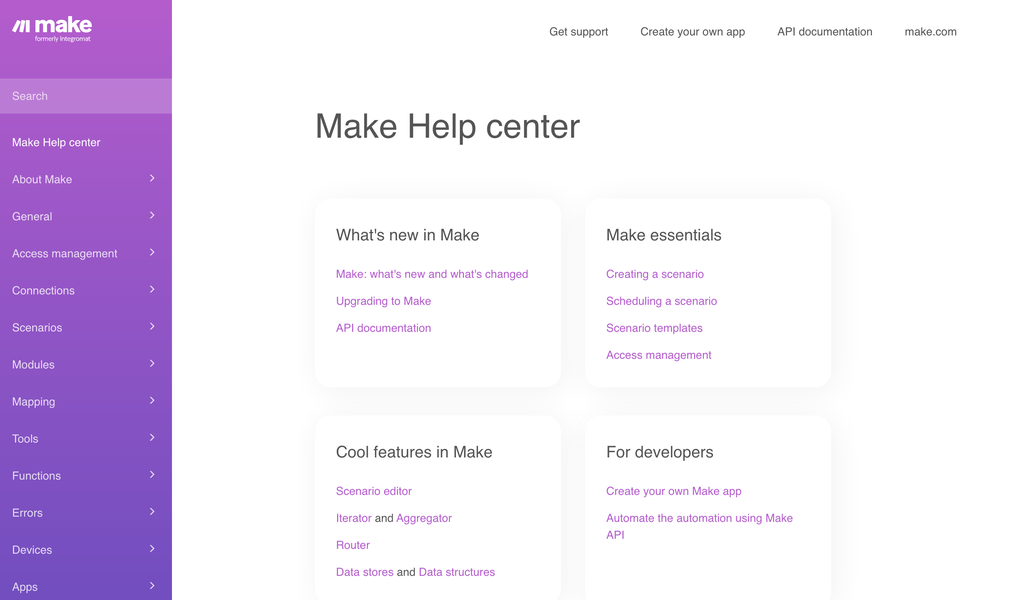Open the Scenario templates link
Image resolution: width=1031 pixels, height=600 pixels.
(x=654, y=328)
